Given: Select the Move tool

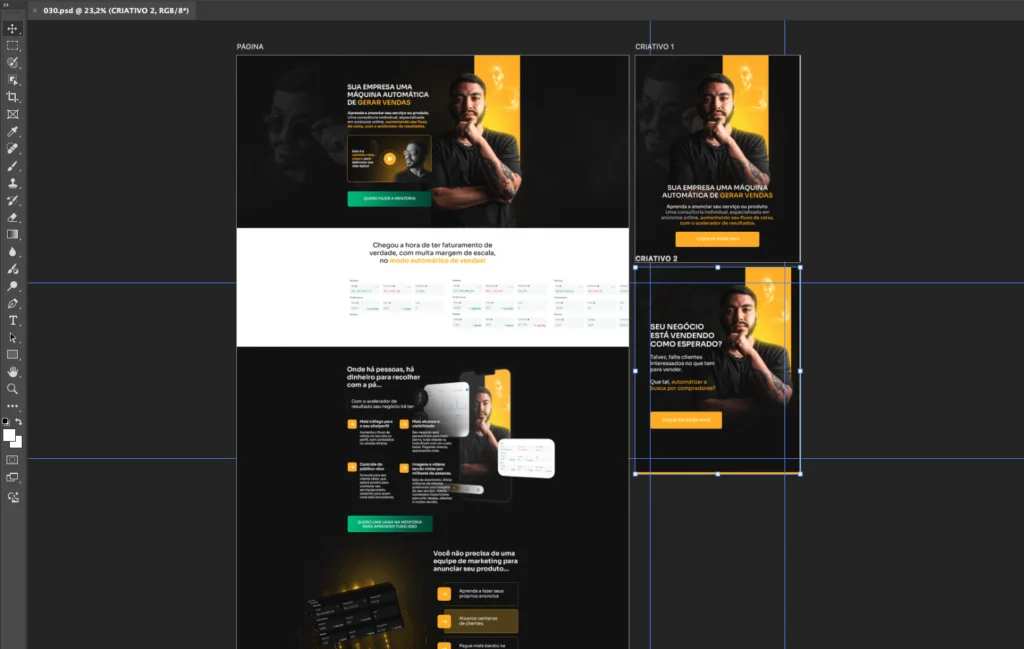Looking at the screenshot, I should [13, 28].
